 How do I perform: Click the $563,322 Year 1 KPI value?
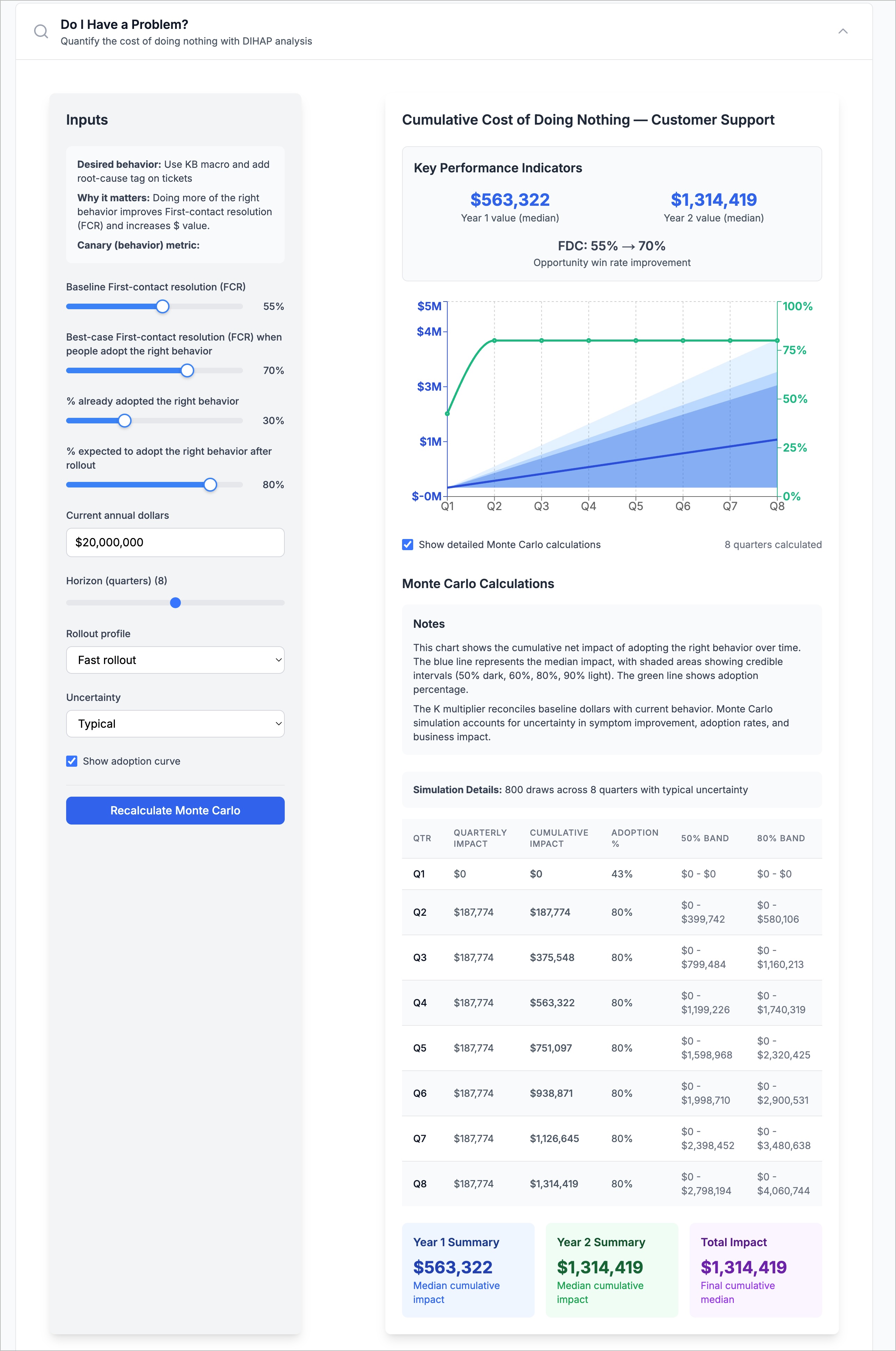[x=509, y=200]
